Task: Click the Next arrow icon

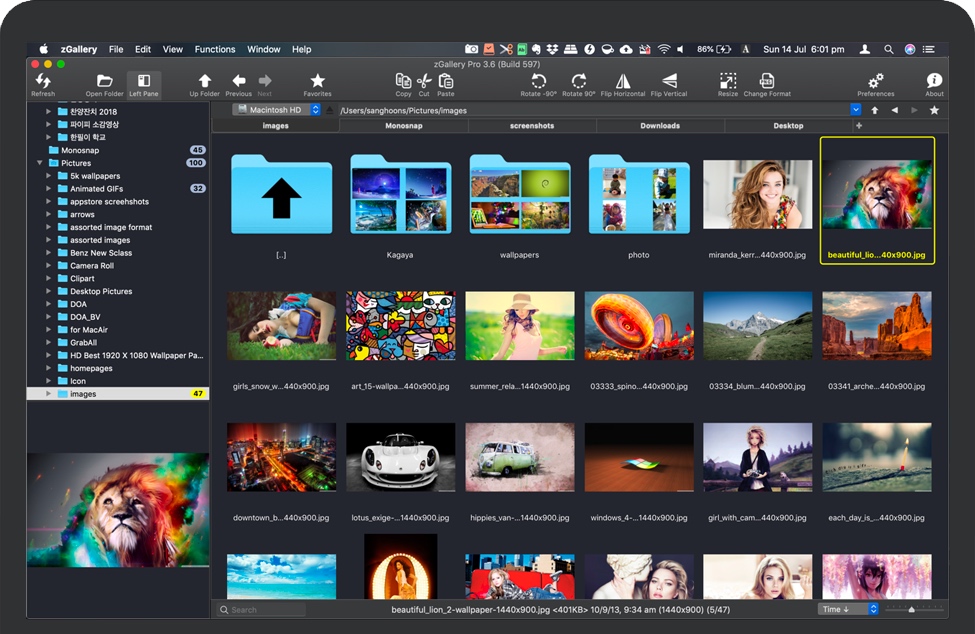Action: pos(265,81)
